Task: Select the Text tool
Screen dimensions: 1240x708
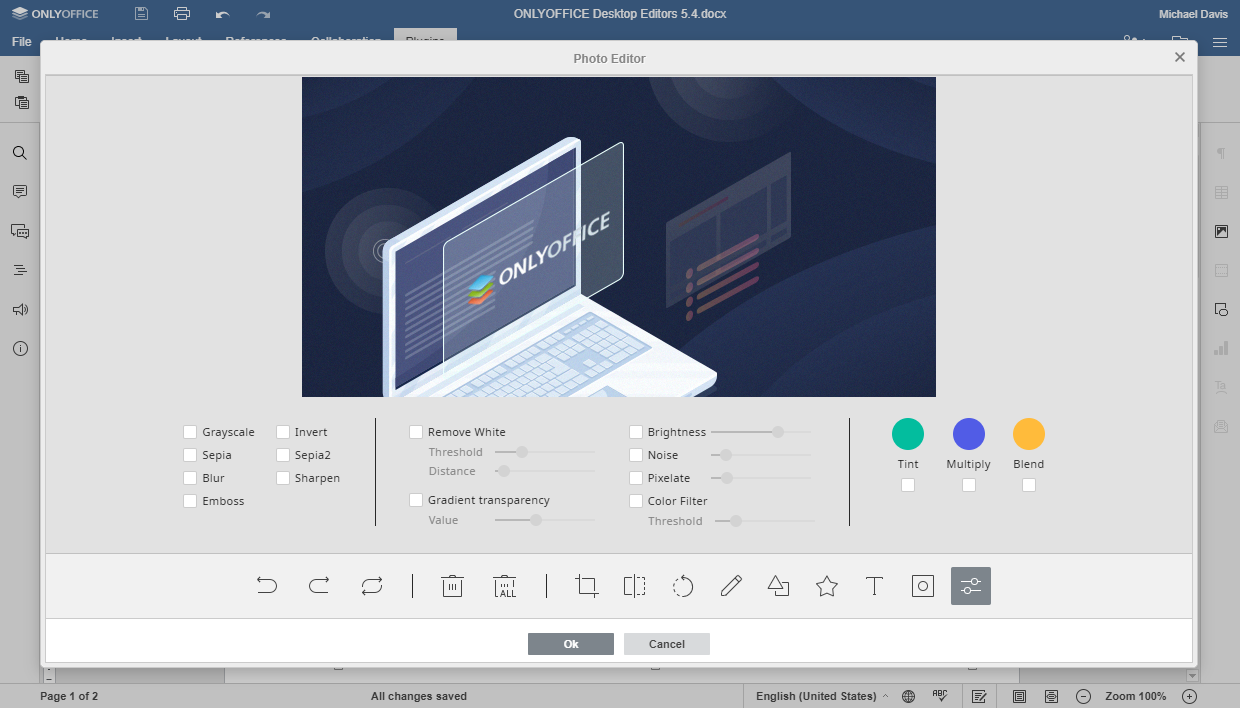Action: click(x=875, y=586)
